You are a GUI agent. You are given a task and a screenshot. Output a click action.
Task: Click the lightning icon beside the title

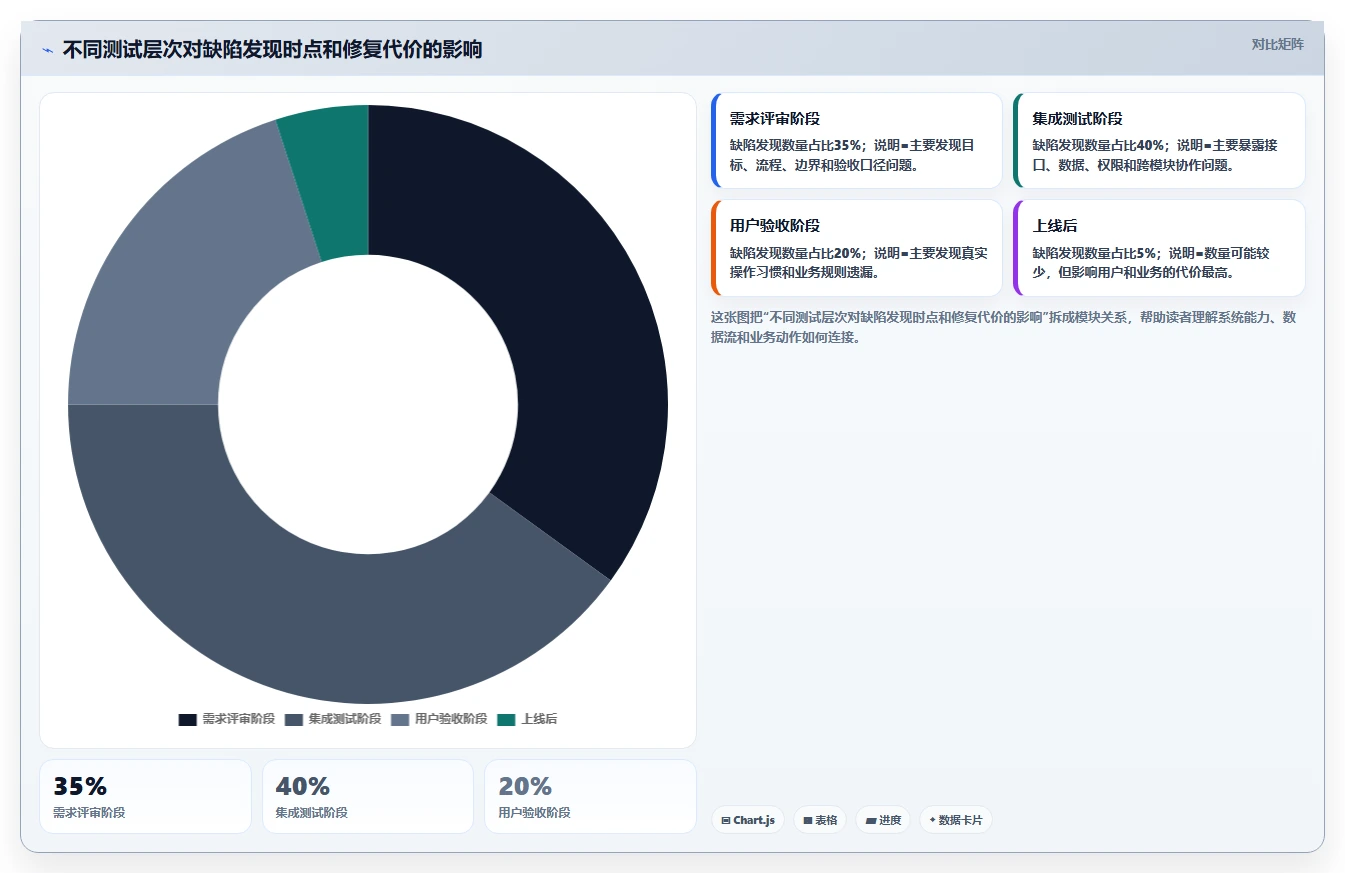(47, 50)
